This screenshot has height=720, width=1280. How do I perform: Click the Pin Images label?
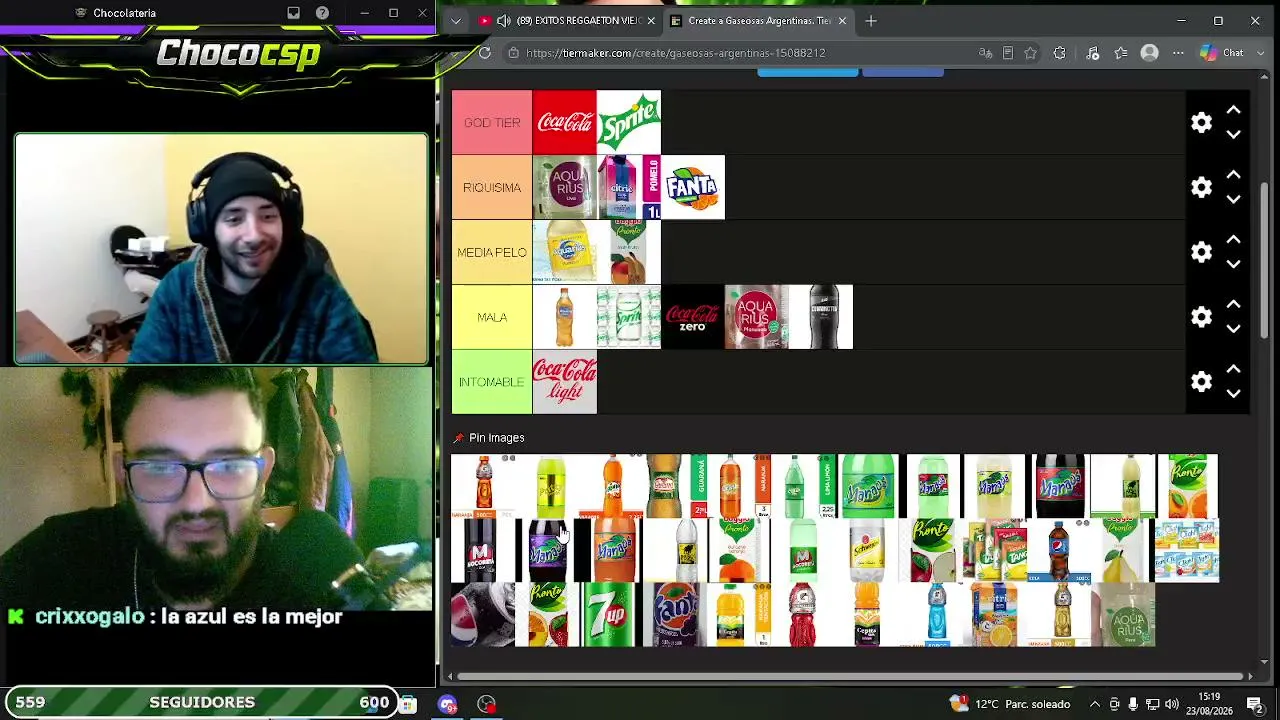497,438
